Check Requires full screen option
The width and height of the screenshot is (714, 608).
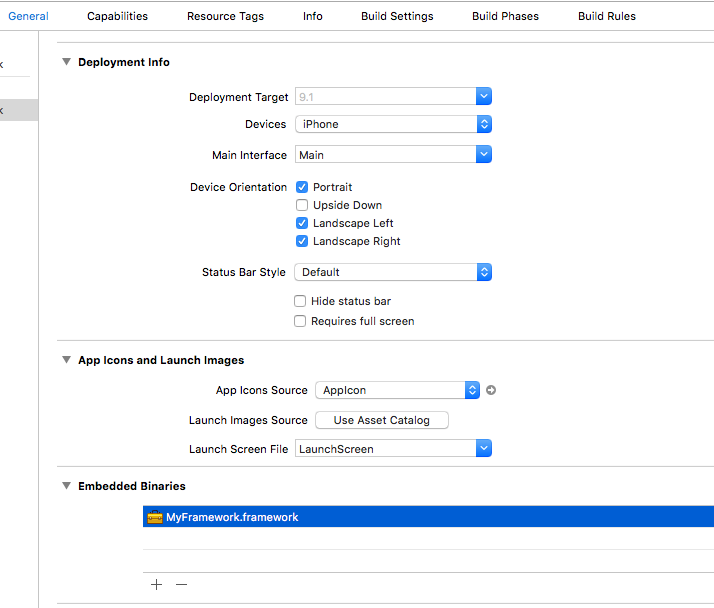[300, 321]
